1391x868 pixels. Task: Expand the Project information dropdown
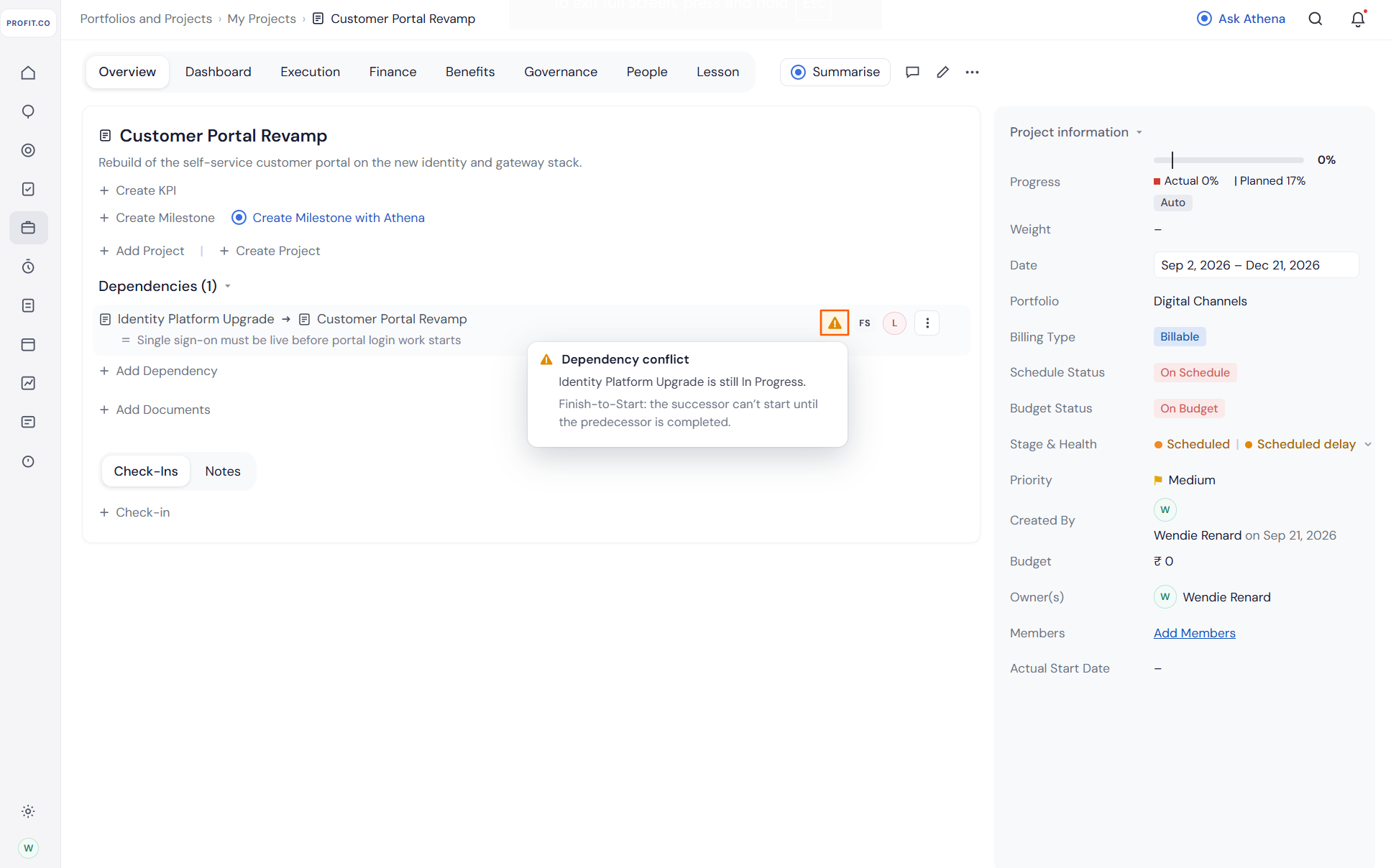pos(1139,132)
